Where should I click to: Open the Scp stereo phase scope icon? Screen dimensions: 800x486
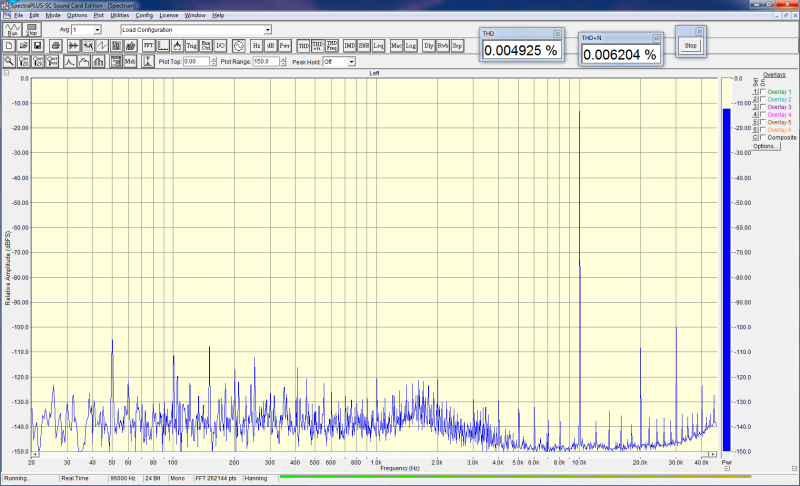(x=457, y=46)
